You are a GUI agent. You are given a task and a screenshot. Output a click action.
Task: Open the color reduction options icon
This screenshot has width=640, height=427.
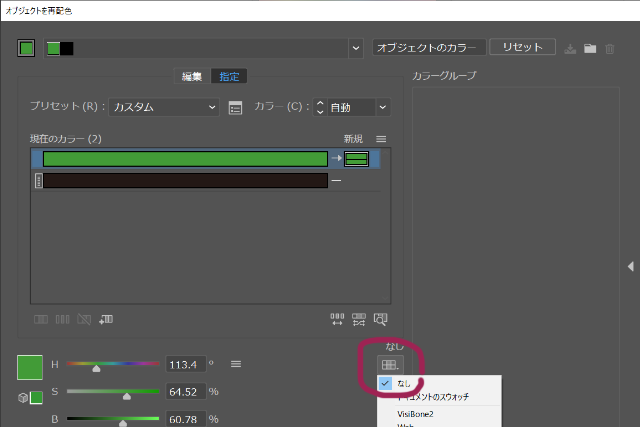click(x=236, y=108)
